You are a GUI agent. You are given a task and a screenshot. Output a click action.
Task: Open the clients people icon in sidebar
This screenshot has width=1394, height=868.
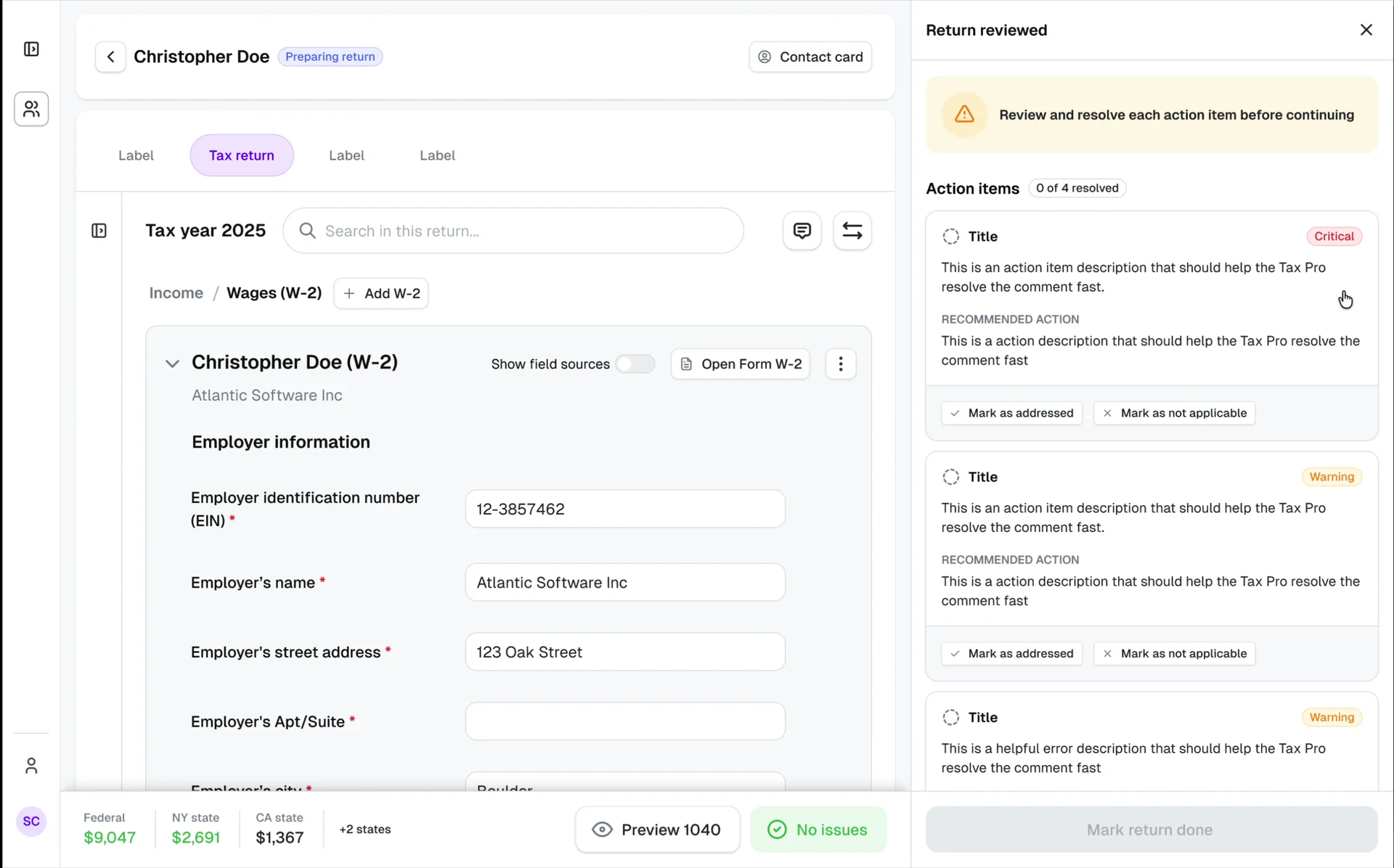[31, 109]
